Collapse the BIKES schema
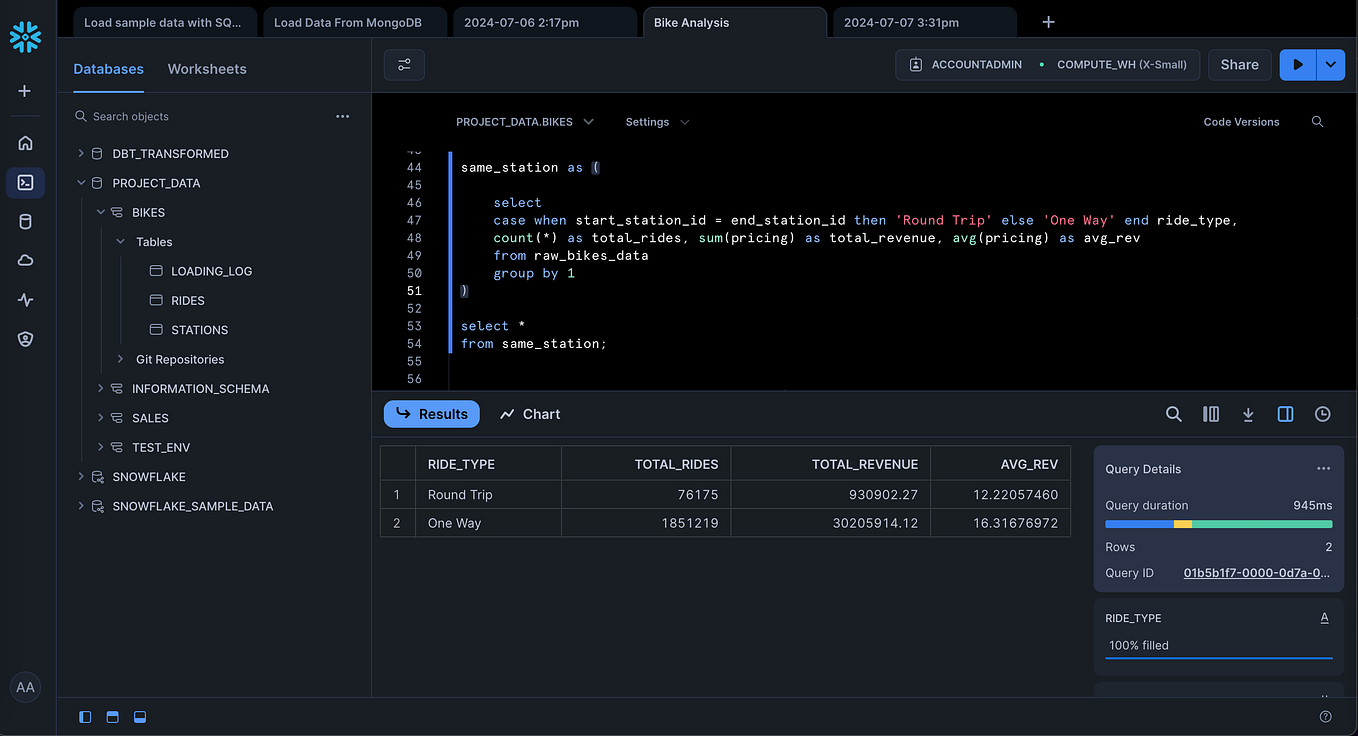Image resolution: width=1358 pixels, height=736 pixels. tap(100, 212)
